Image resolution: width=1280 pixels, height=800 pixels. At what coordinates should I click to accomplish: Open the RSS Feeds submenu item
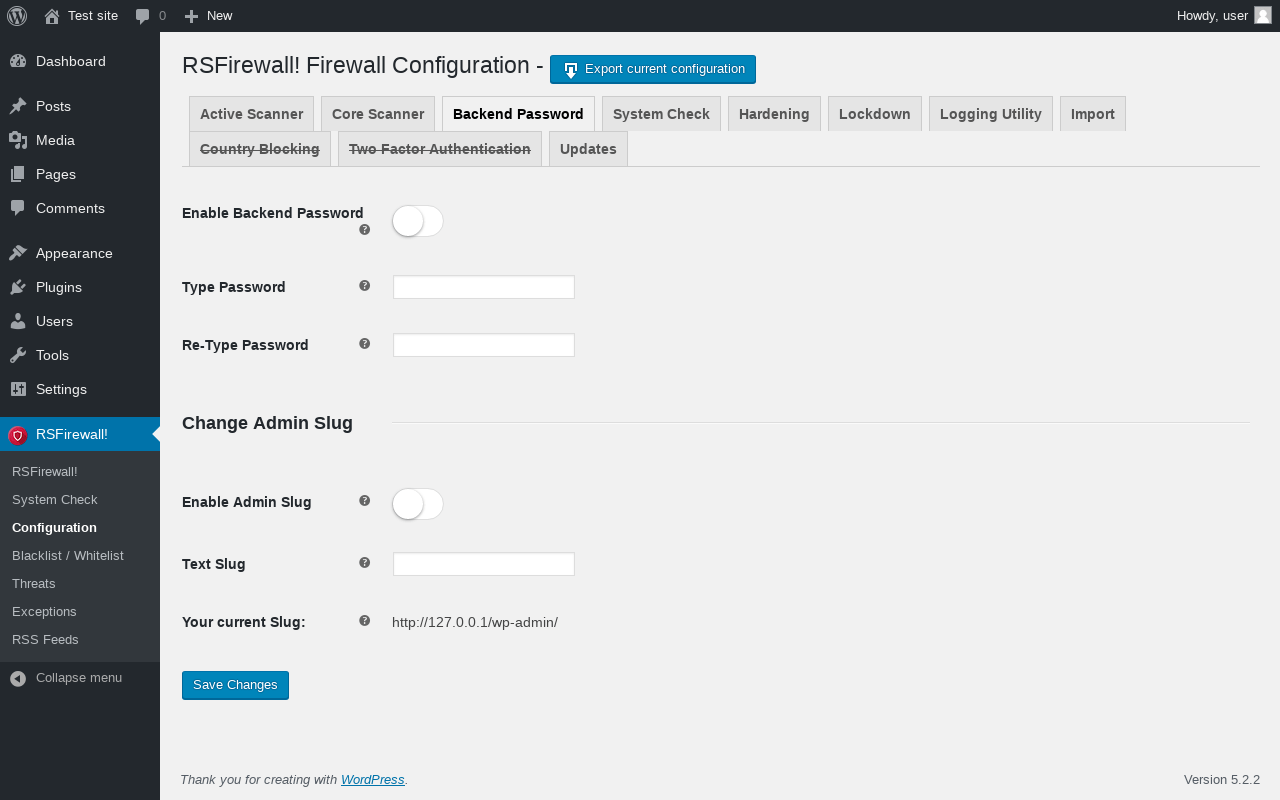coord(80,639)
